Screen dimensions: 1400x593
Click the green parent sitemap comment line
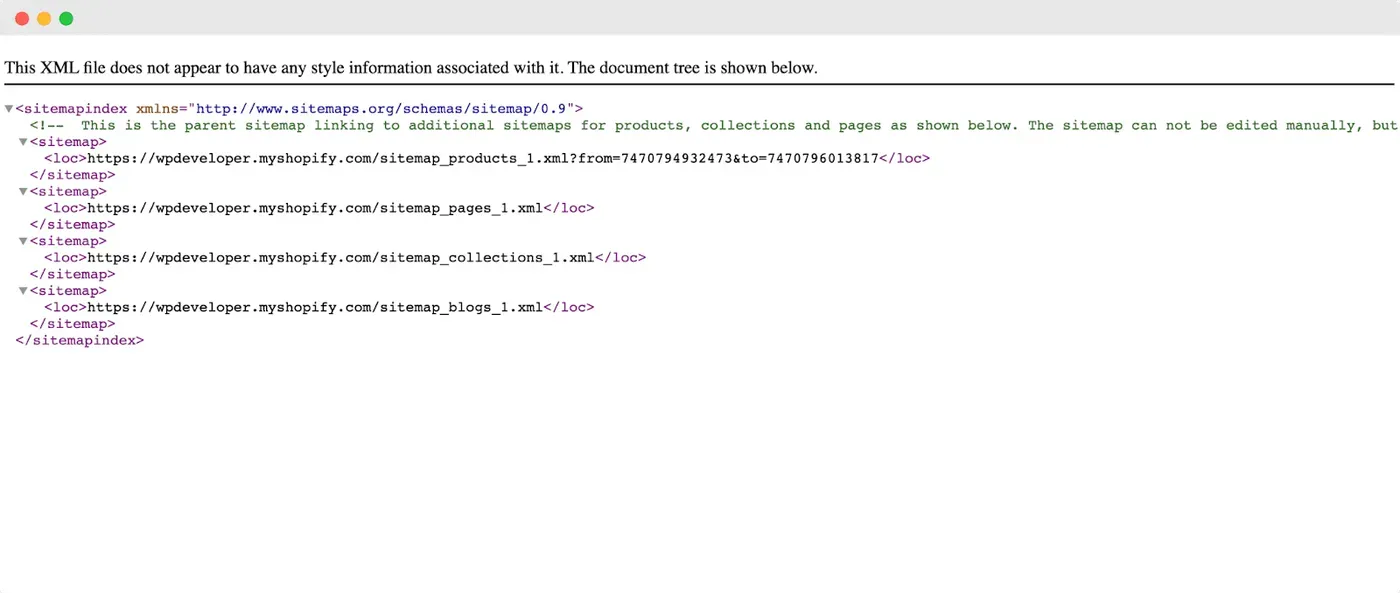coord(714,125)
